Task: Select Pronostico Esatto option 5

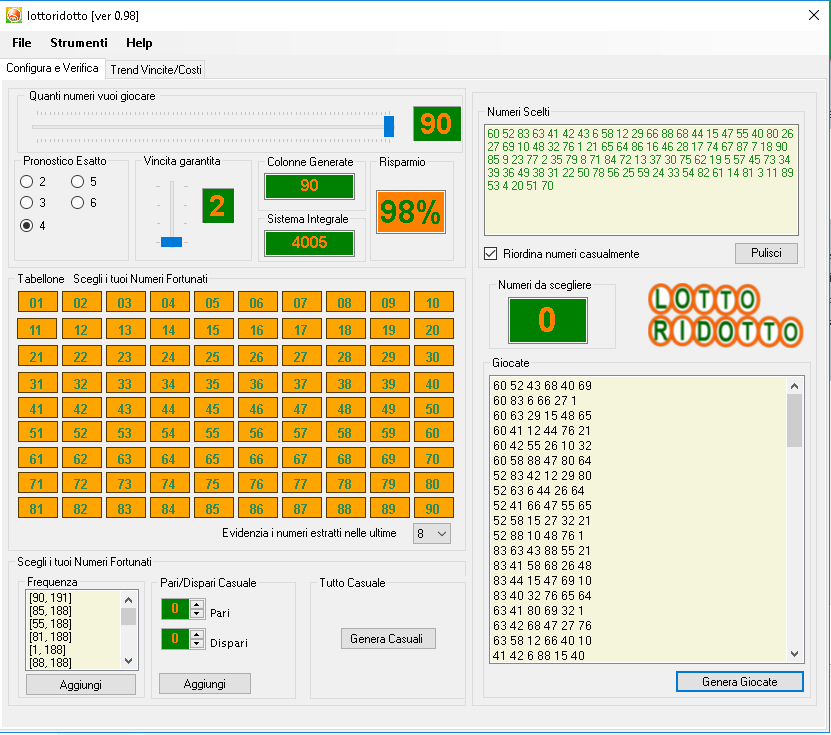Action: coord(84,182)
